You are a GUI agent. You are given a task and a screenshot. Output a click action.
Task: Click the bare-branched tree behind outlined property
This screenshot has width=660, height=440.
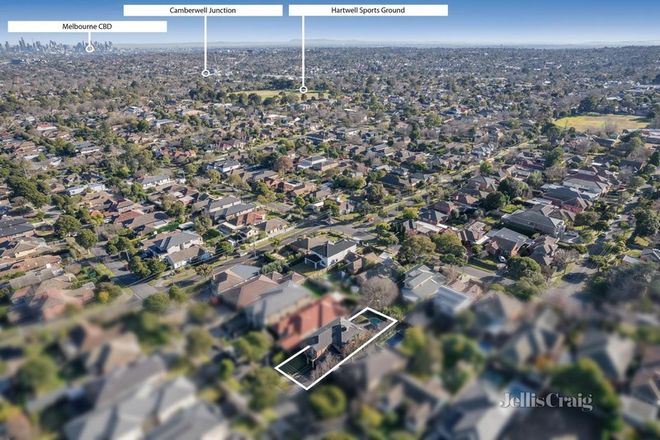point(379,291)
